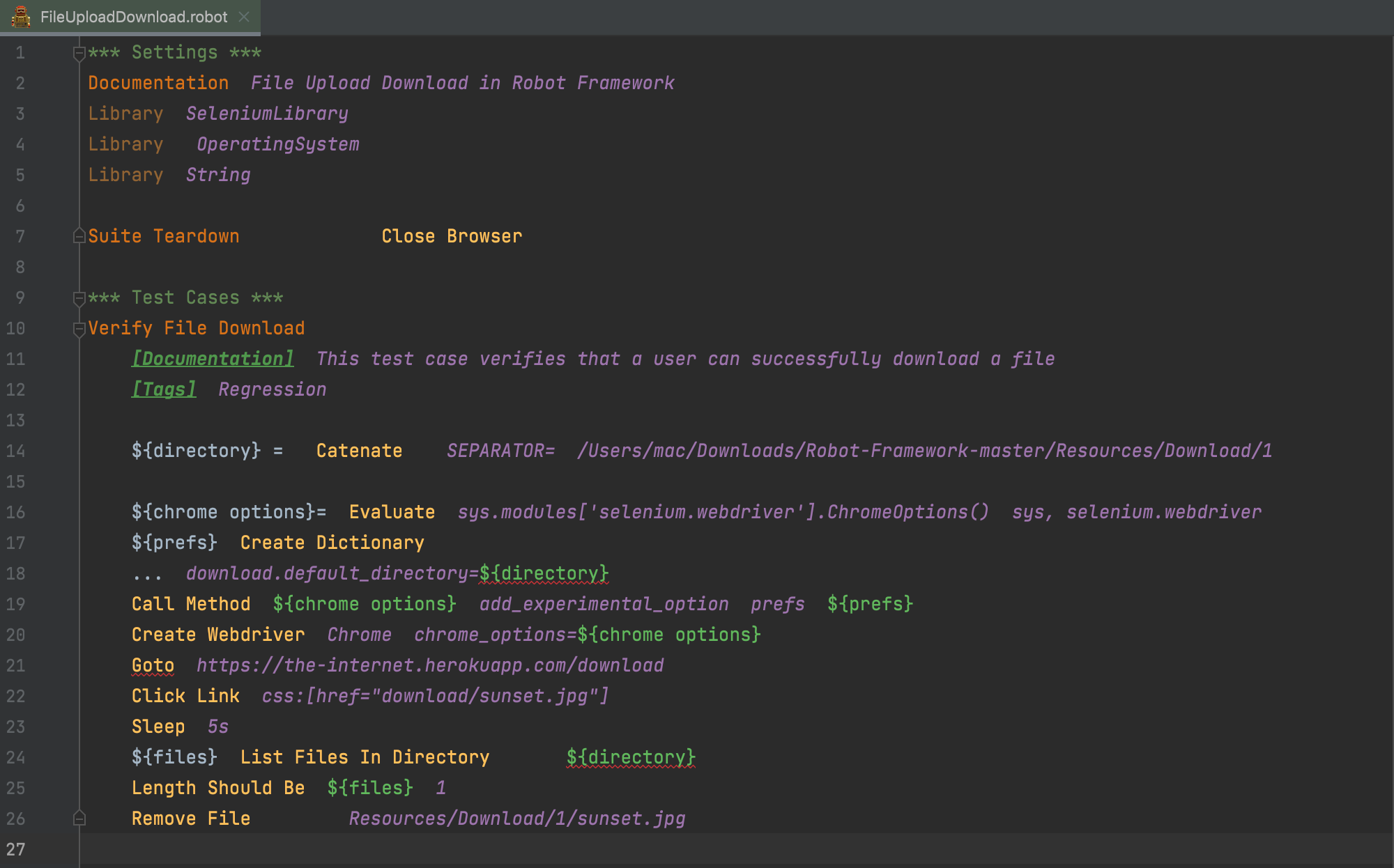Collapse the Suite Teardown fold marker
Screen dimensions: 1394x868
78,237
